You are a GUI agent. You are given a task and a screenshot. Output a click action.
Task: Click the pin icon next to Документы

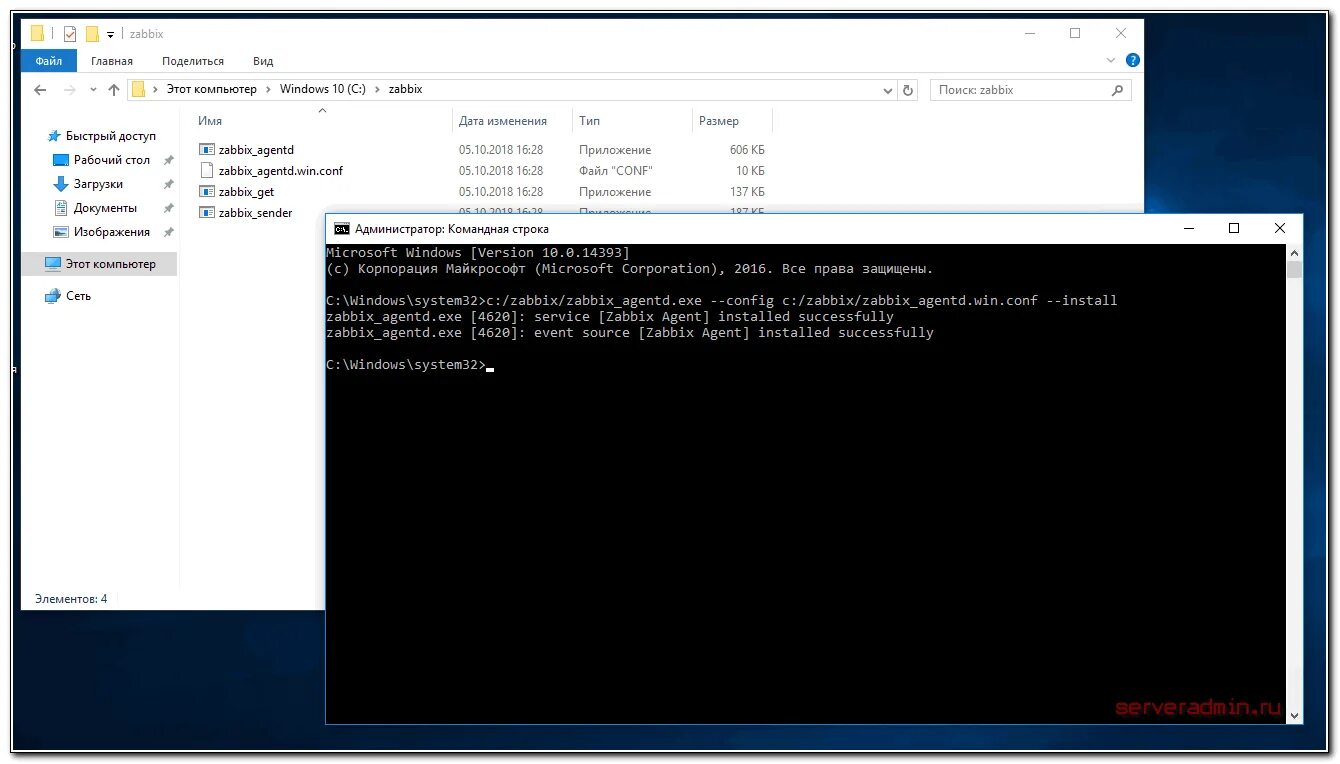tap(168, 208)
